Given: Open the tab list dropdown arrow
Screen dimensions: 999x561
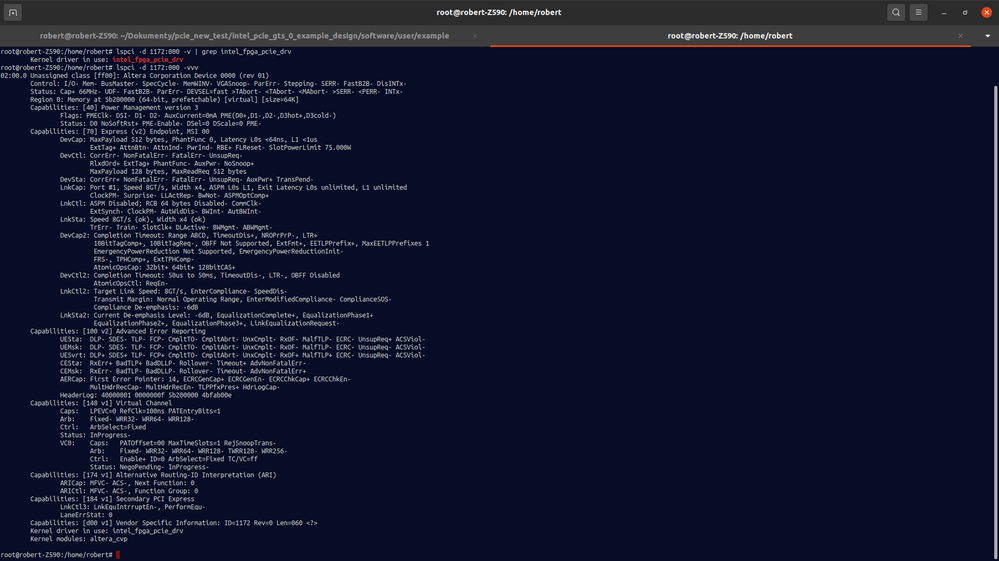Looking at the screenshot, I should point(988,36).
